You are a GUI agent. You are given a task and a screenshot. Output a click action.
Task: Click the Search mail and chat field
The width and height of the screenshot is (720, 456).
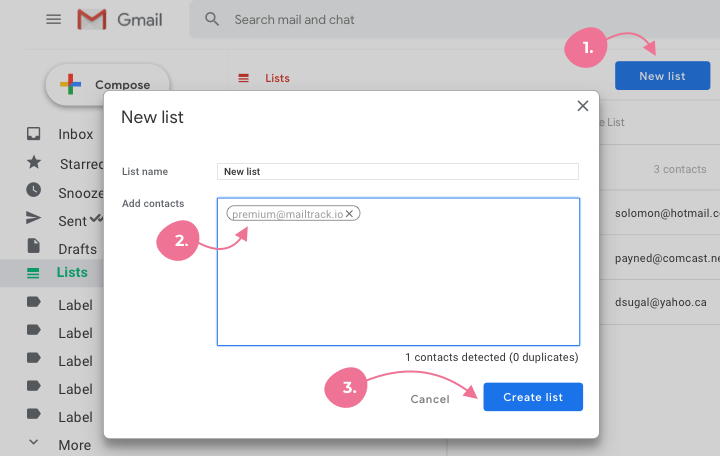[x=400, y=20]
